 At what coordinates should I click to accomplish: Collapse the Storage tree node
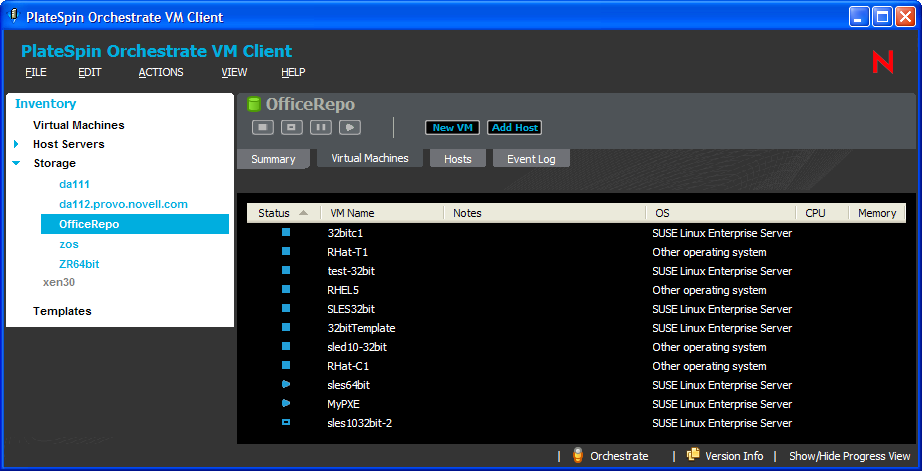tap(16, 163)
